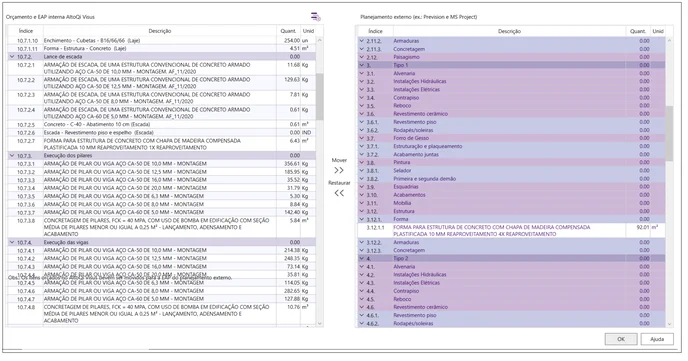Select right row 3.12.3 Concretagem
This screenshot has height=361, width=688.
[511, 250]
